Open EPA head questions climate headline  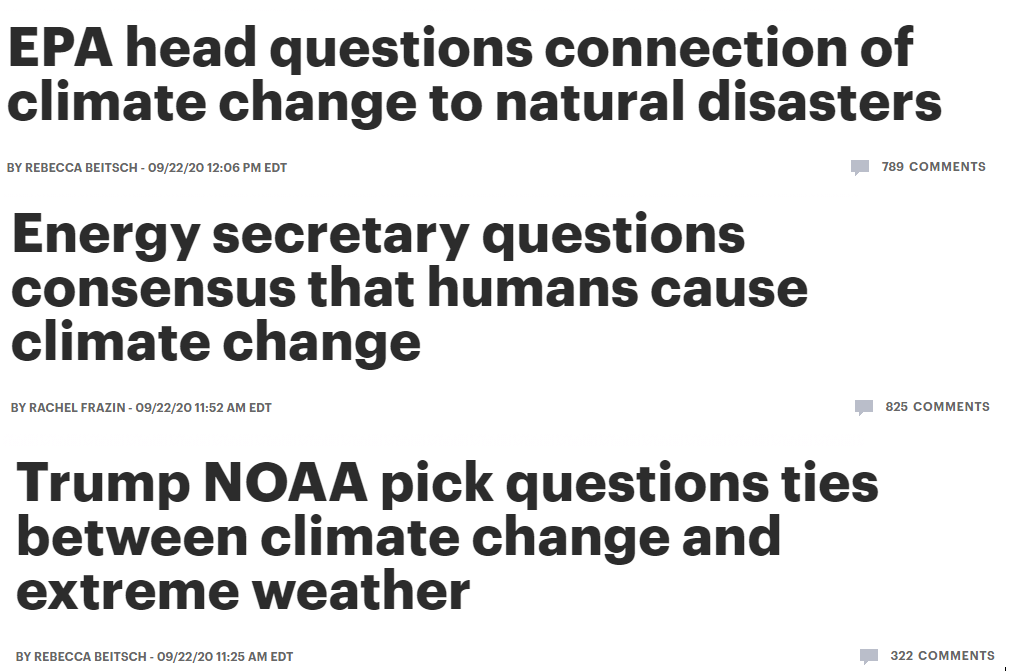pyautogui.click(x=474, y=75)
